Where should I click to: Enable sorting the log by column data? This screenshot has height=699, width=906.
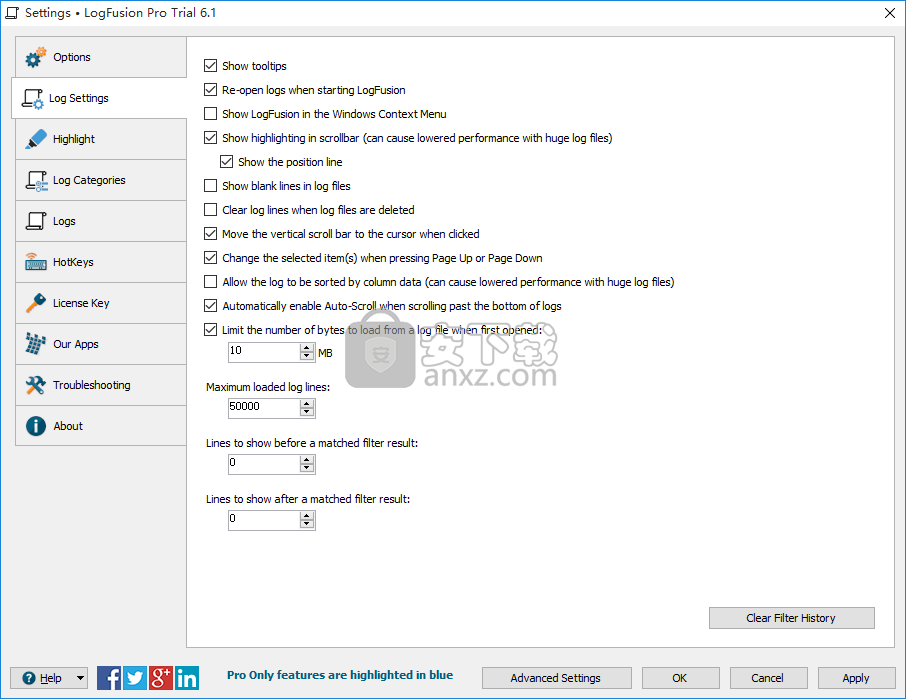click(210, 282)
